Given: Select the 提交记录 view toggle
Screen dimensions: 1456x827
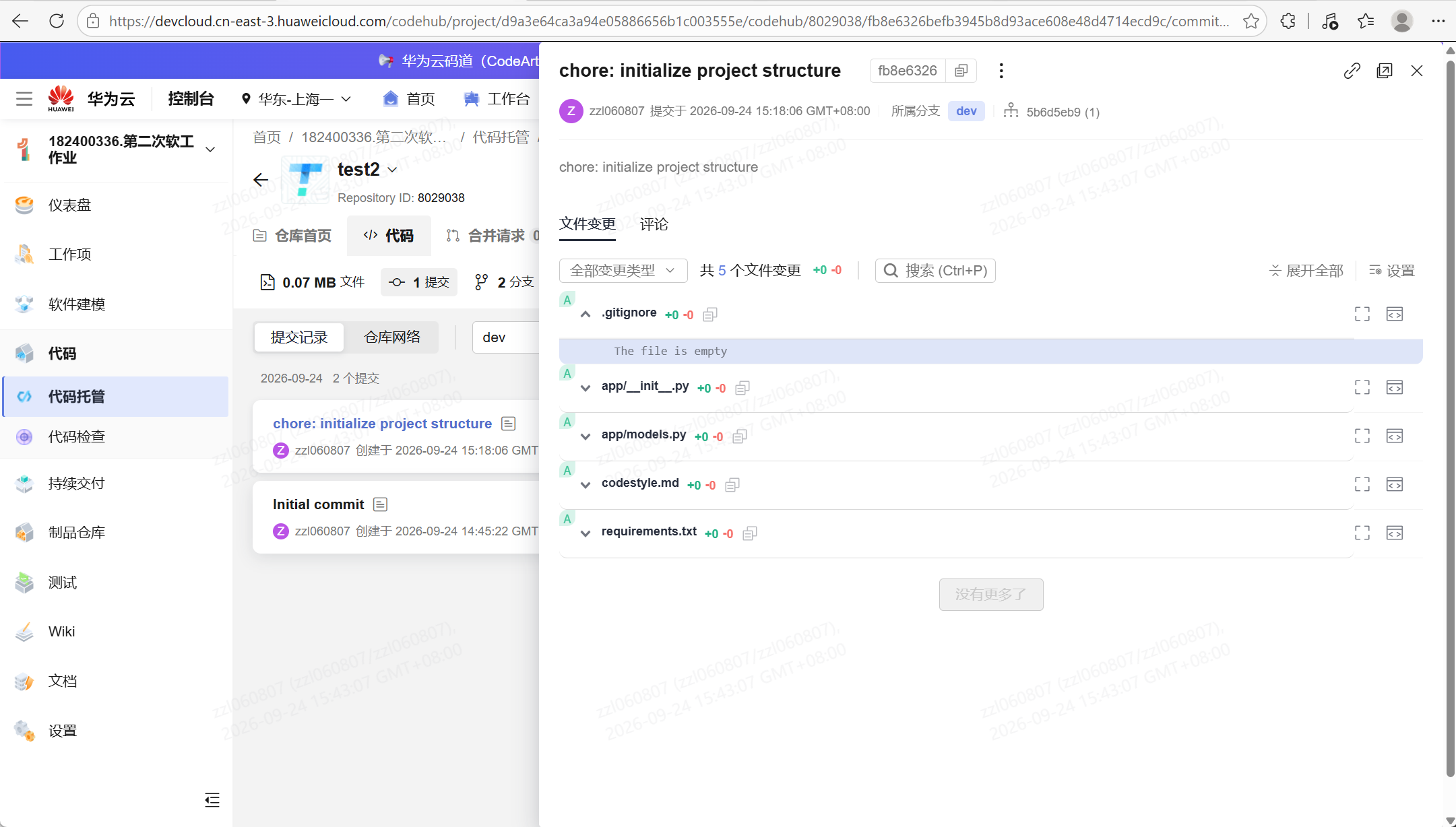Looking at the screenshot, I should (x=299, y=337).
